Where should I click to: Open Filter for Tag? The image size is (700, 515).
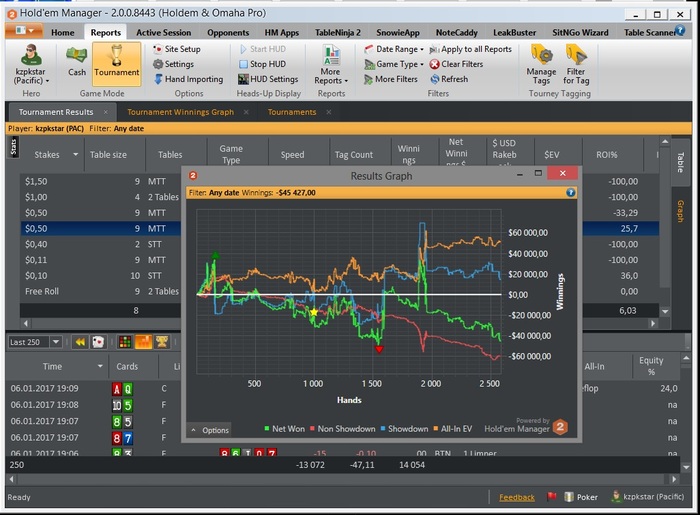coord(576,65)
